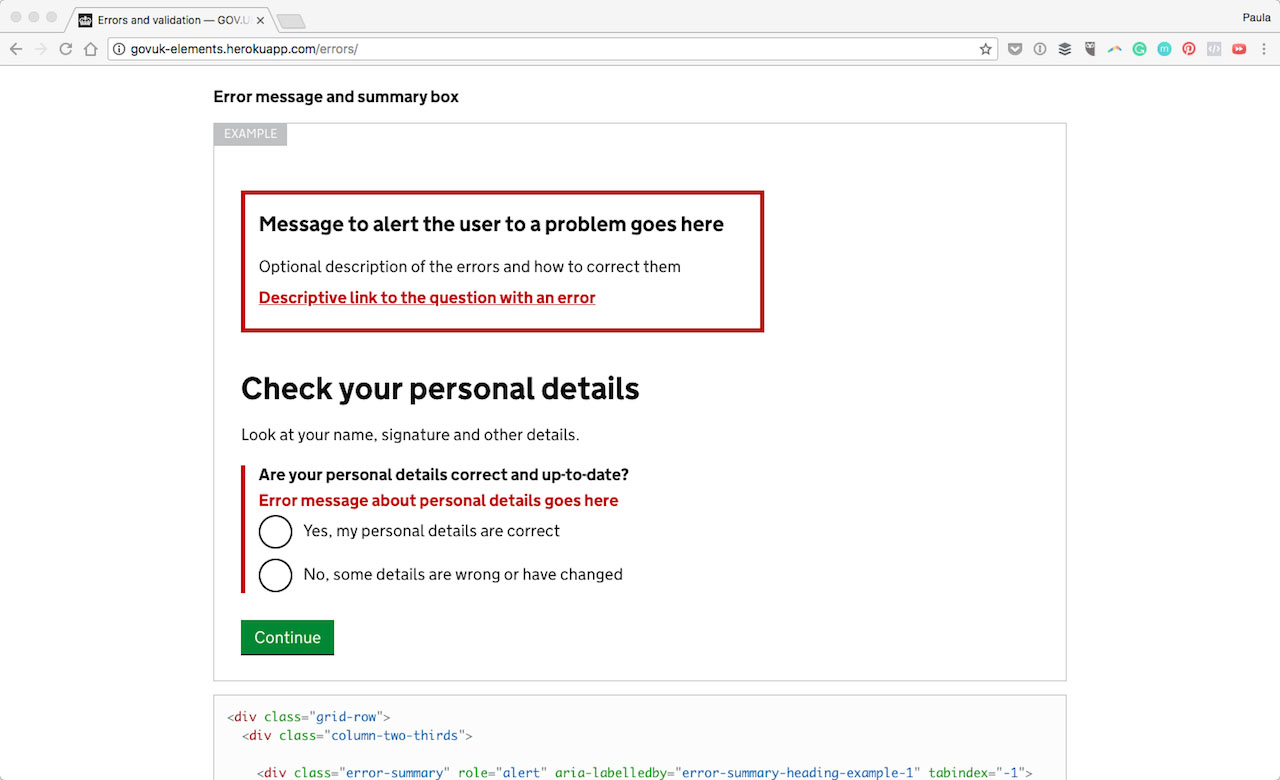Image resolution: width=1280 pixels, height=780 pixels.
Task: Open the Paula profile switcher
Action: [x=1256, y=17]
